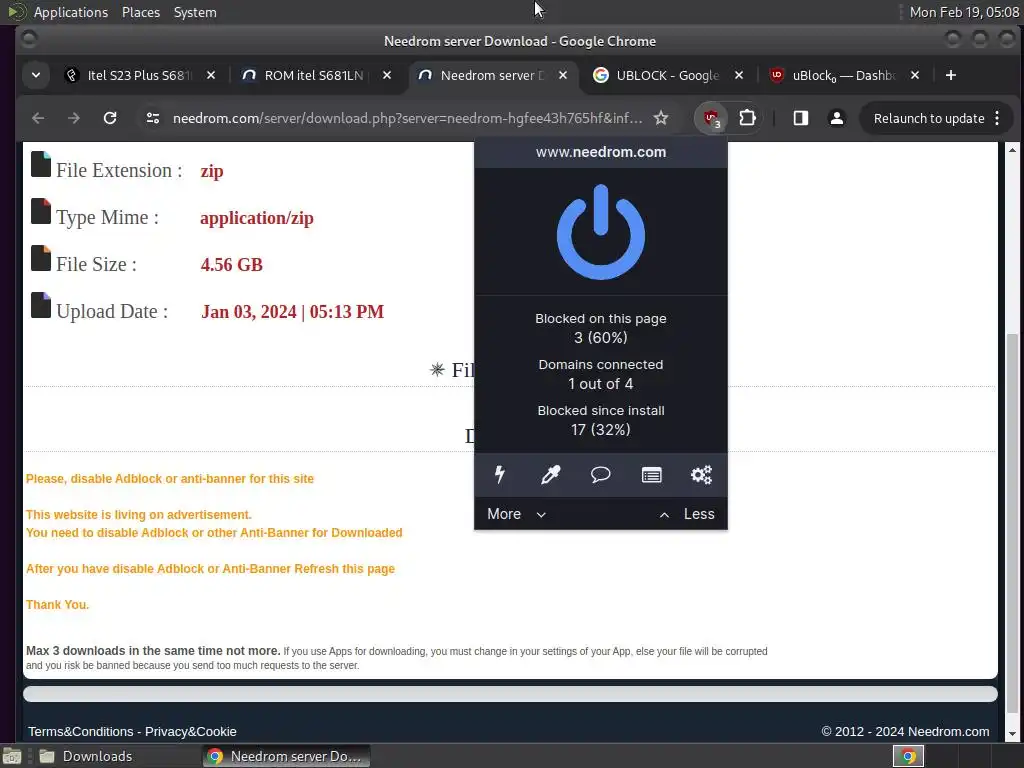1024x768 pixels.
Task: Open Privacy&Cookie link
Action: [x=191, y=731]
